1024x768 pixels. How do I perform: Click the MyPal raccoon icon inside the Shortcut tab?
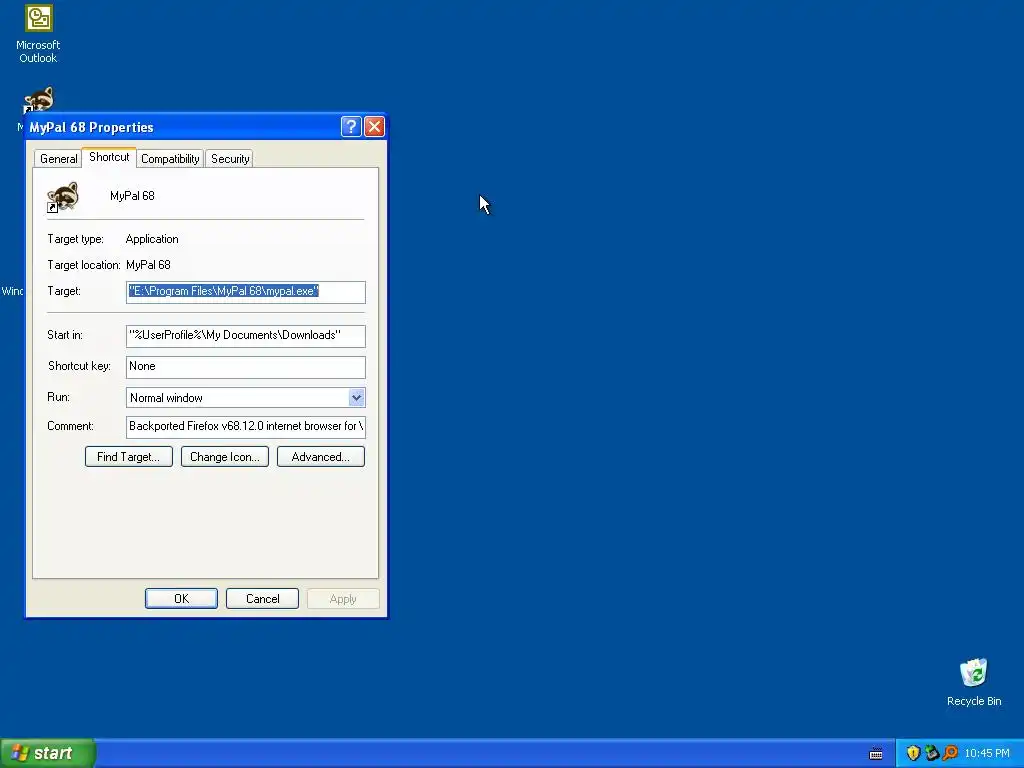(63, 197)
